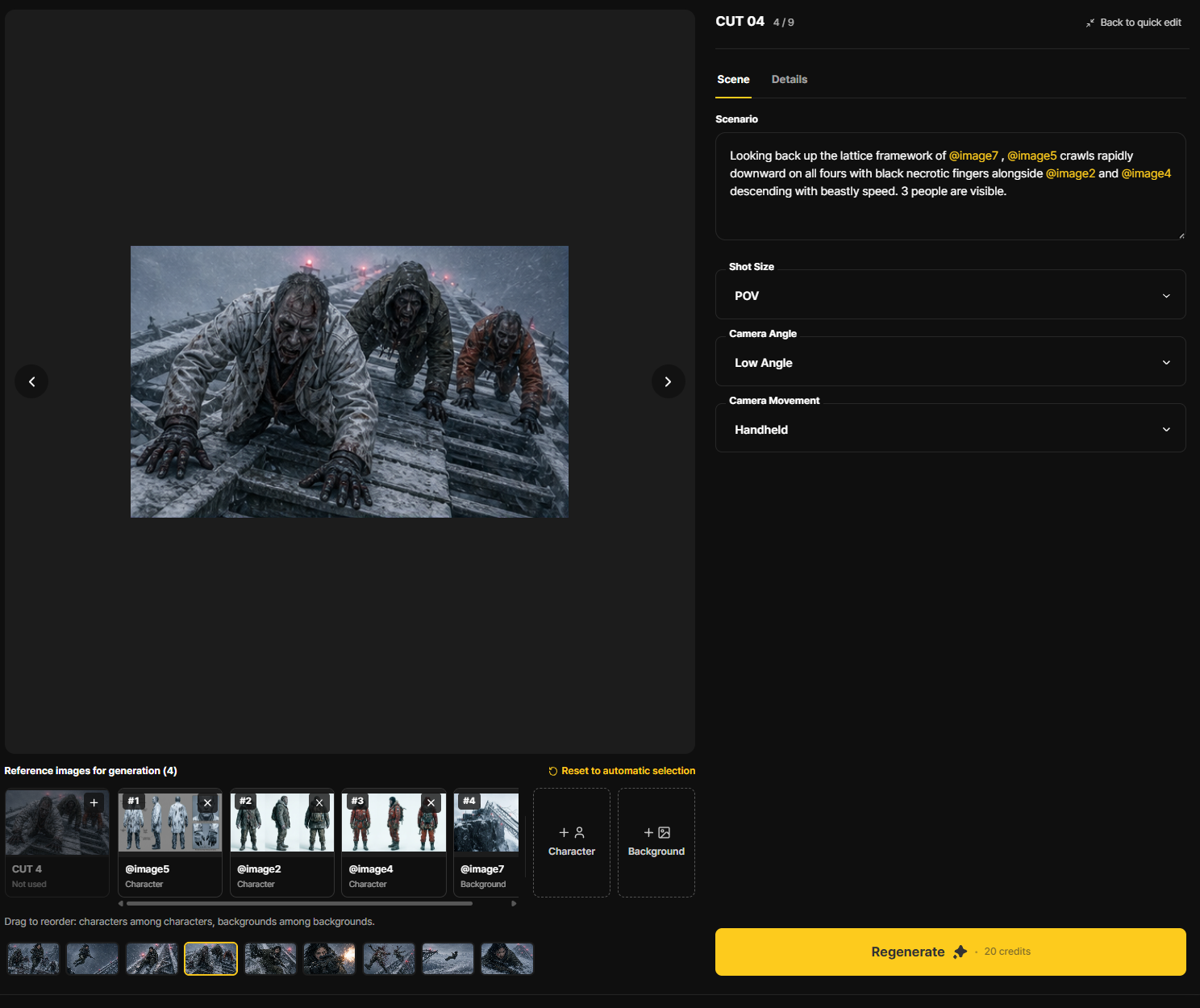Open the Camera Movement Handheld dropdown

(x=950, y=429)
